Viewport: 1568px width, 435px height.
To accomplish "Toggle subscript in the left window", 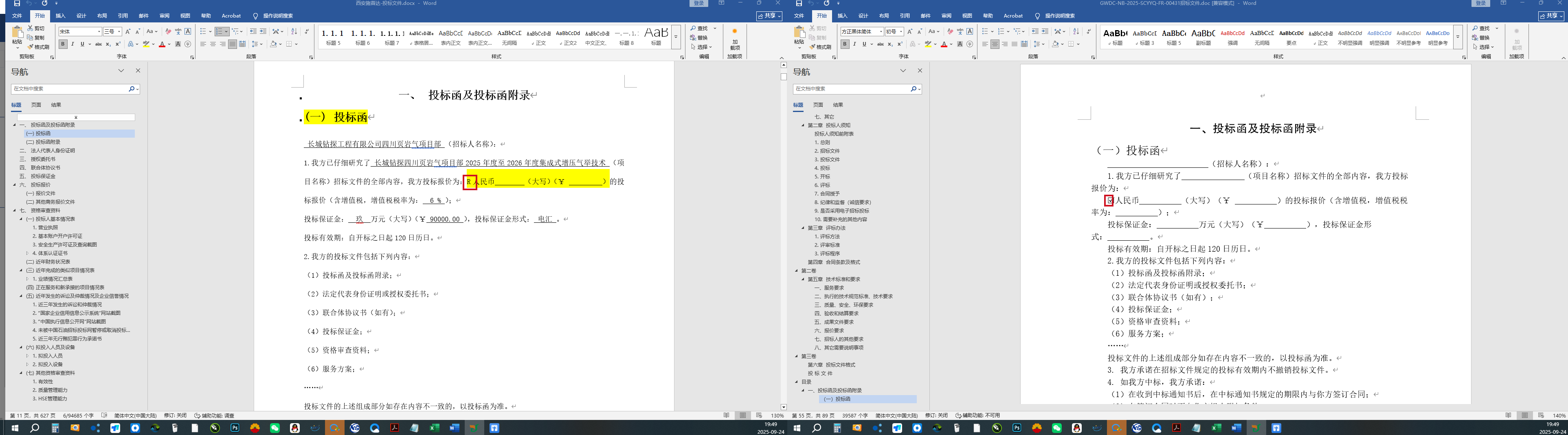I will coord(108,44).
